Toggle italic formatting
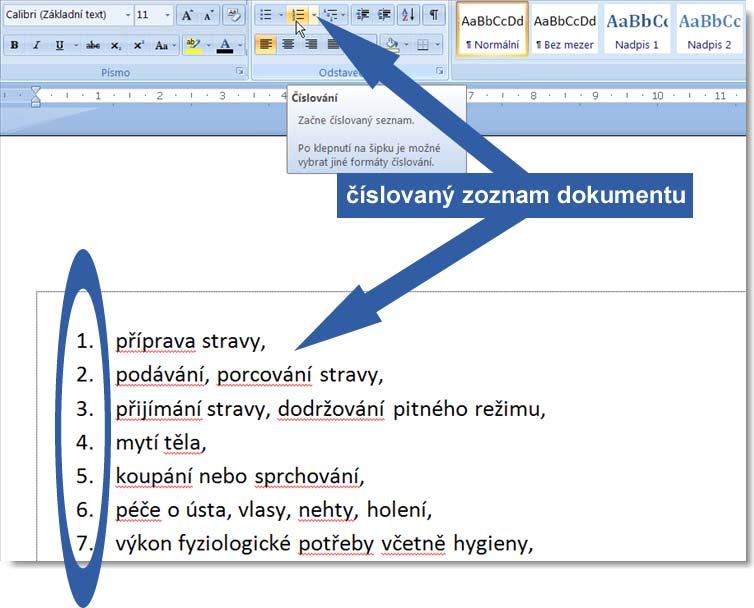 tap(37, 45)
